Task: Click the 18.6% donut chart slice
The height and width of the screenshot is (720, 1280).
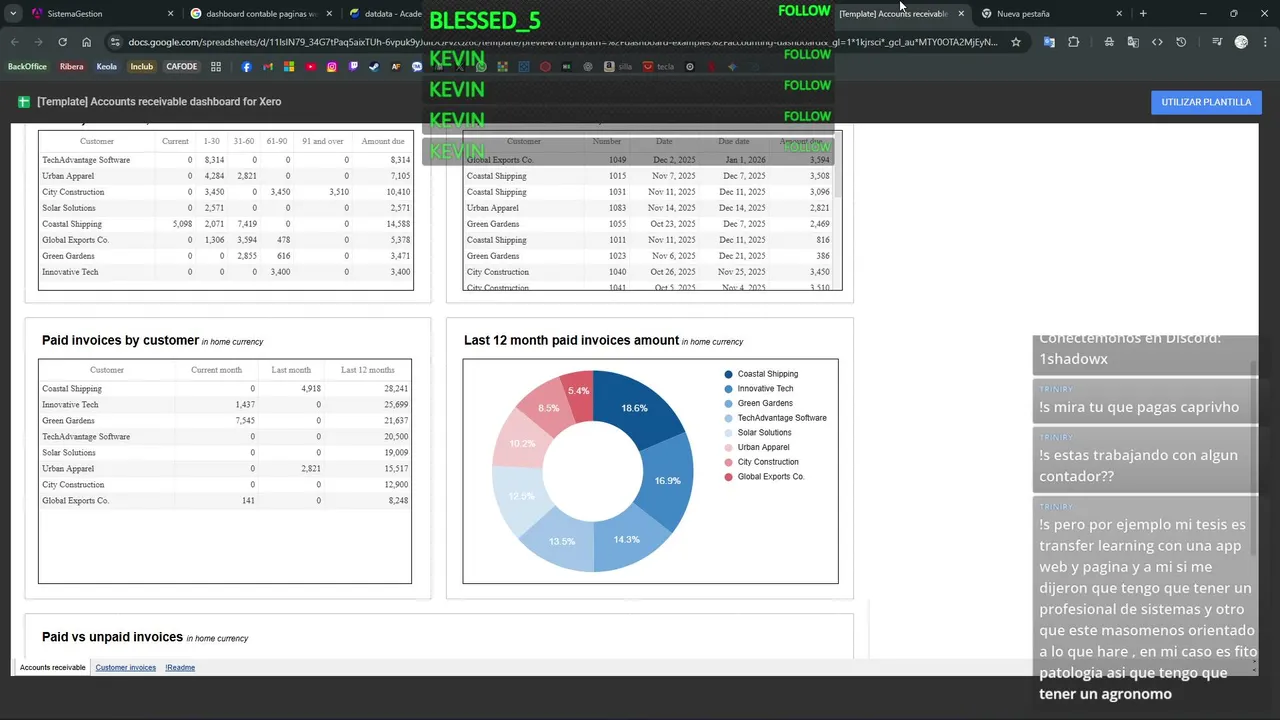Action: 636,409
